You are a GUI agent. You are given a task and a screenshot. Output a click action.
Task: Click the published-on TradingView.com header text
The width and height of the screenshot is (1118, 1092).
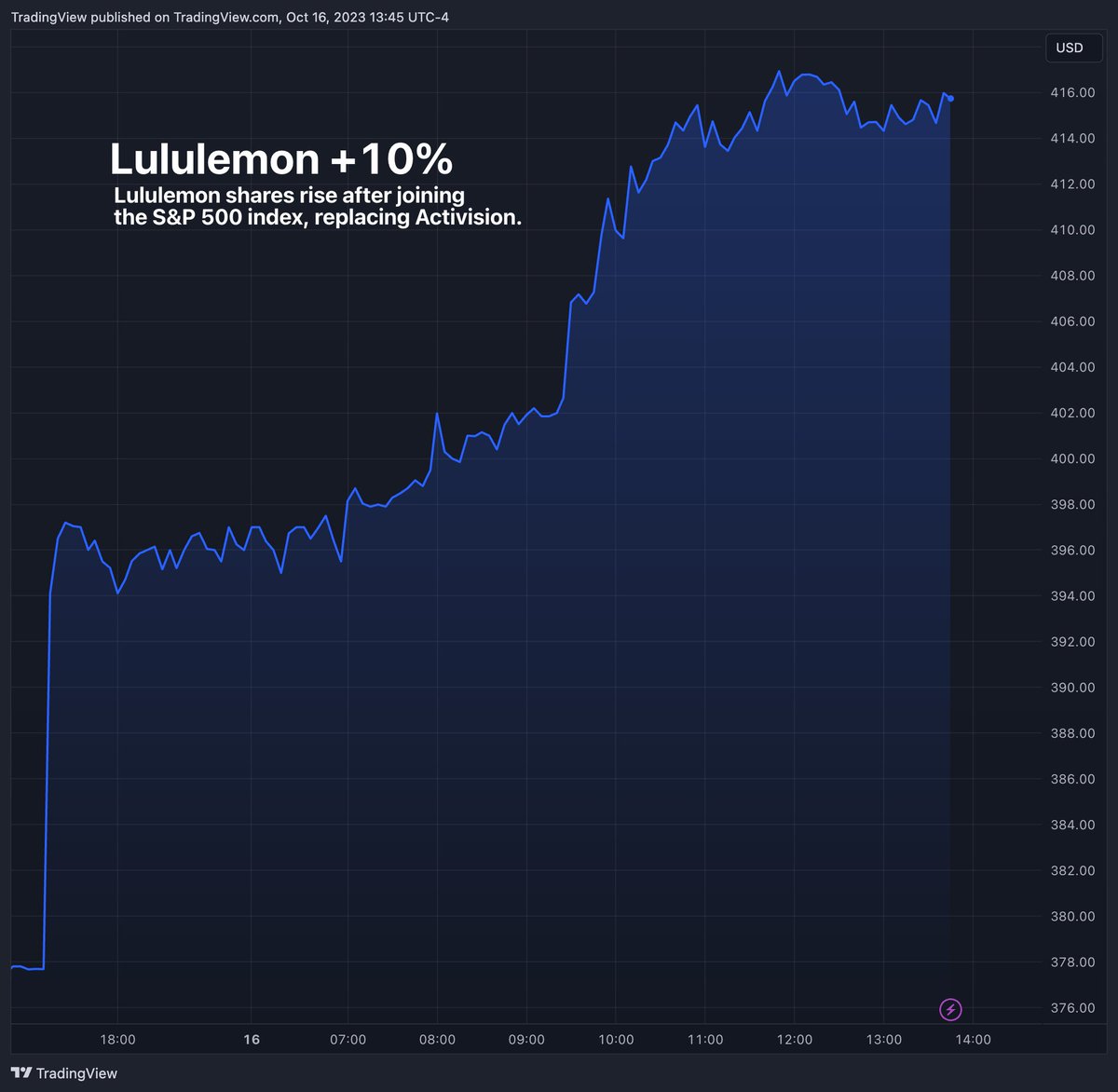point(230,17)
